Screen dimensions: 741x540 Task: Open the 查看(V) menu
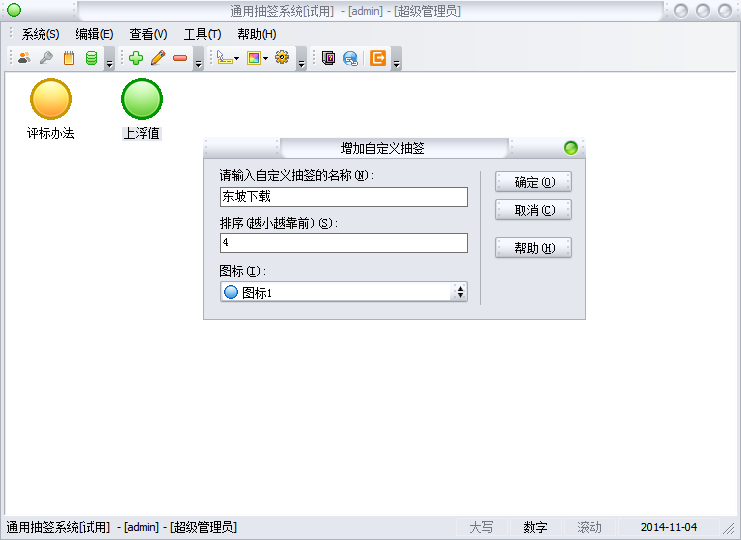(148, 34)
